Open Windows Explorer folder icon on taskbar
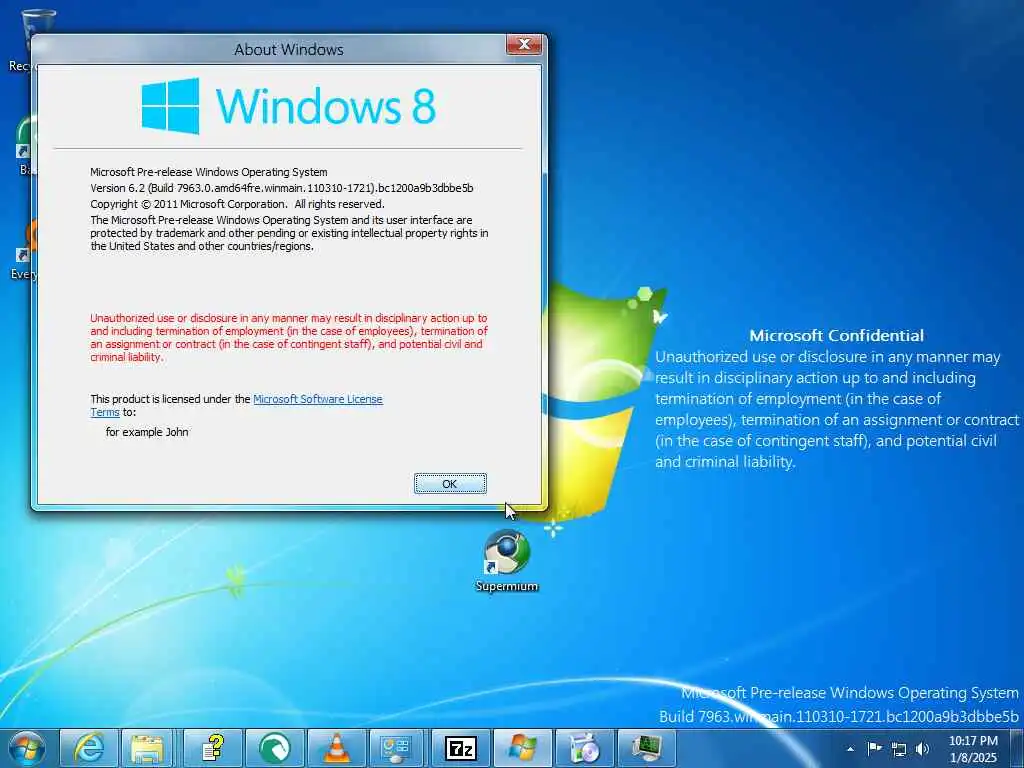 pos(148,748)
